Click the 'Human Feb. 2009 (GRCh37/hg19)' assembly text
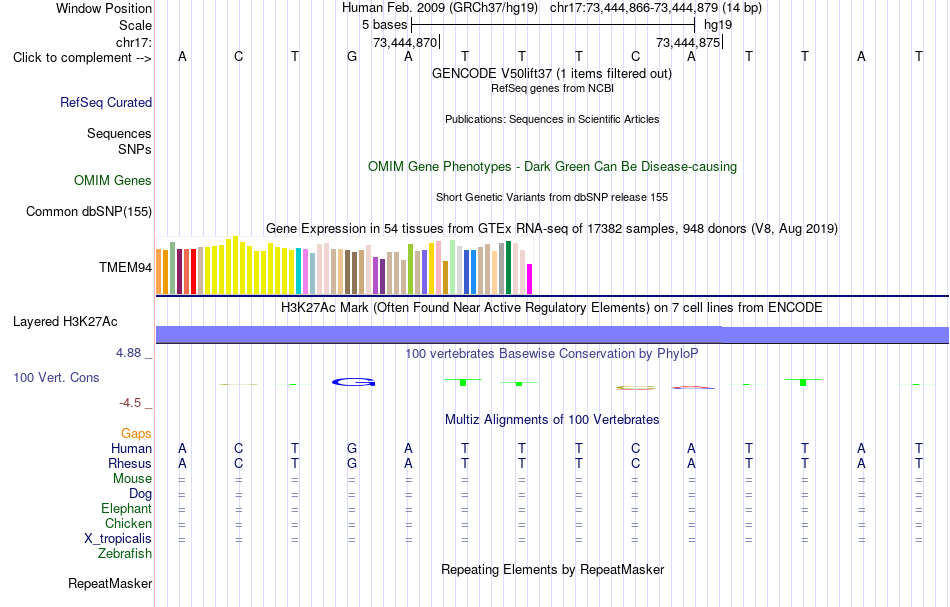The image size is (950, 607). coord(440,8)
